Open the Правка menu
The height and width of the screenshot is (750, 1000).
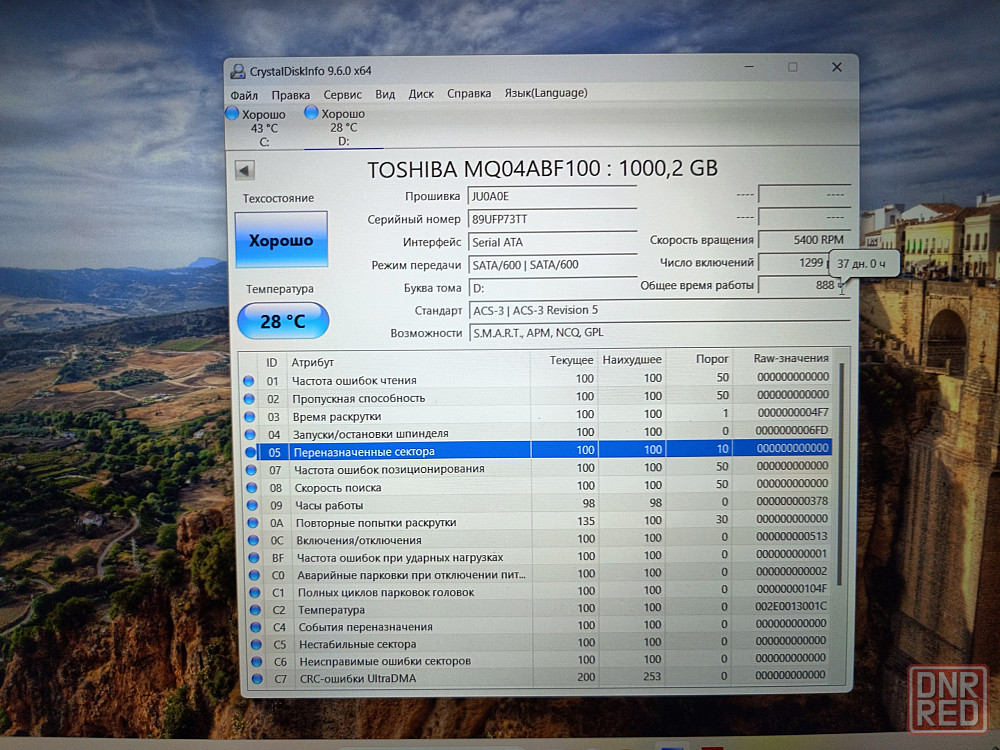tap(291, 95)
